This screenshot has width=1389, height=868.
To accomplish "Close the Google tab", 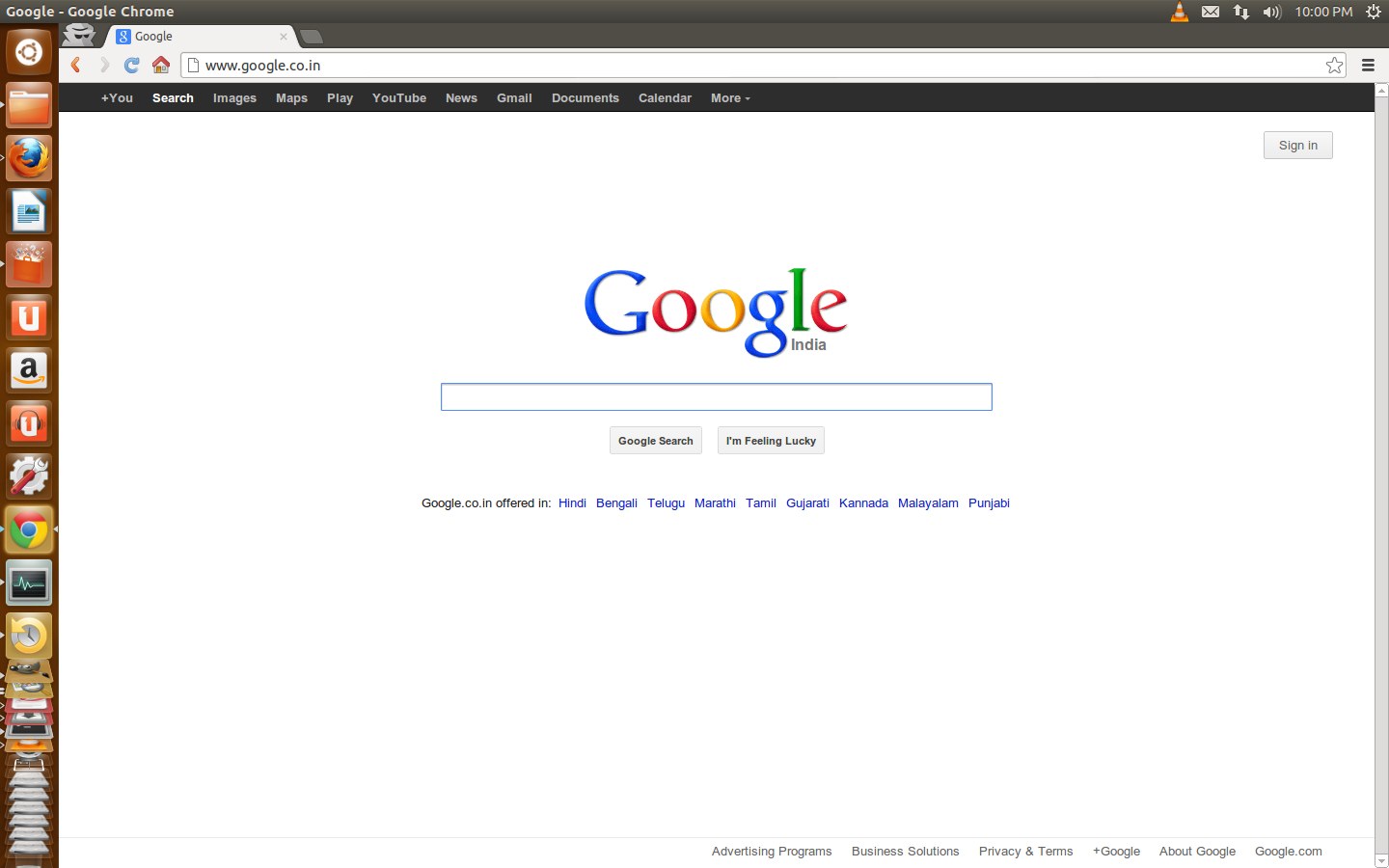I will coord(283,37).
